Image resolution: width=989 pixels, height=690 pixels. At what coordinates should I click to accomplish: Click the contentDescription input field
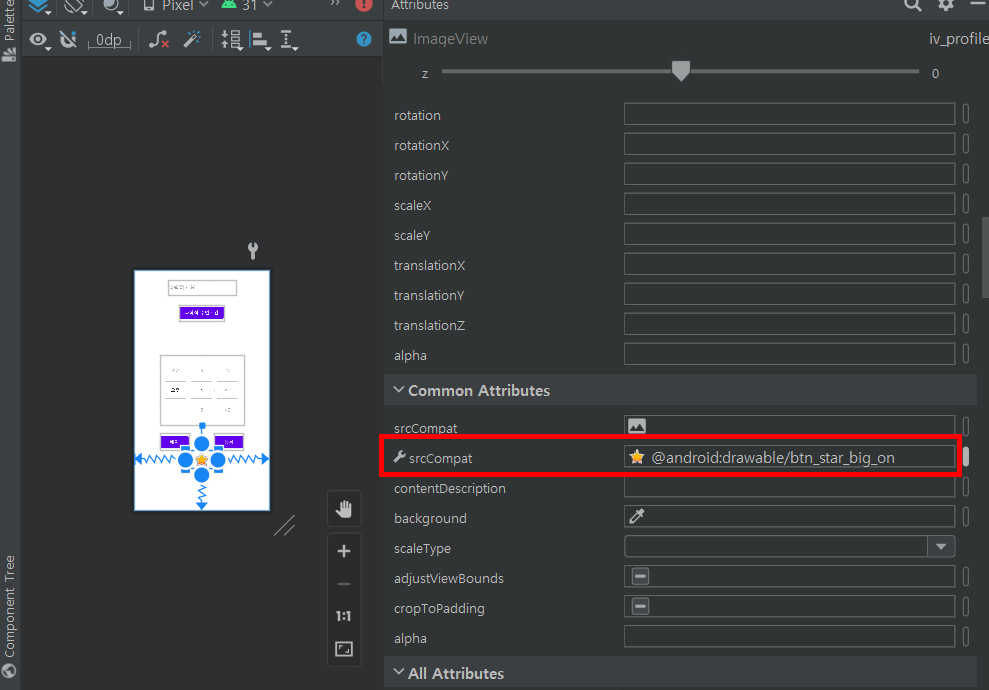pos(789,486)
